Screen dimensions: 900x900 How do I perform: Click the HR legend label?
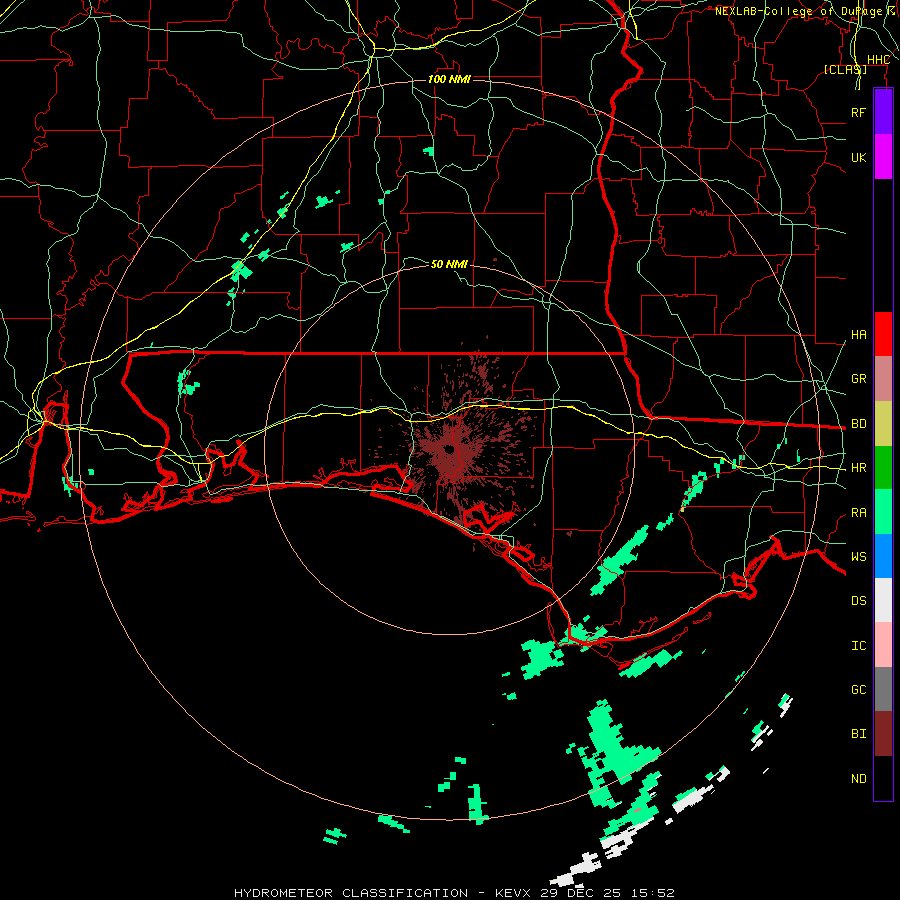pyautogui.click(x=858, y=468)
